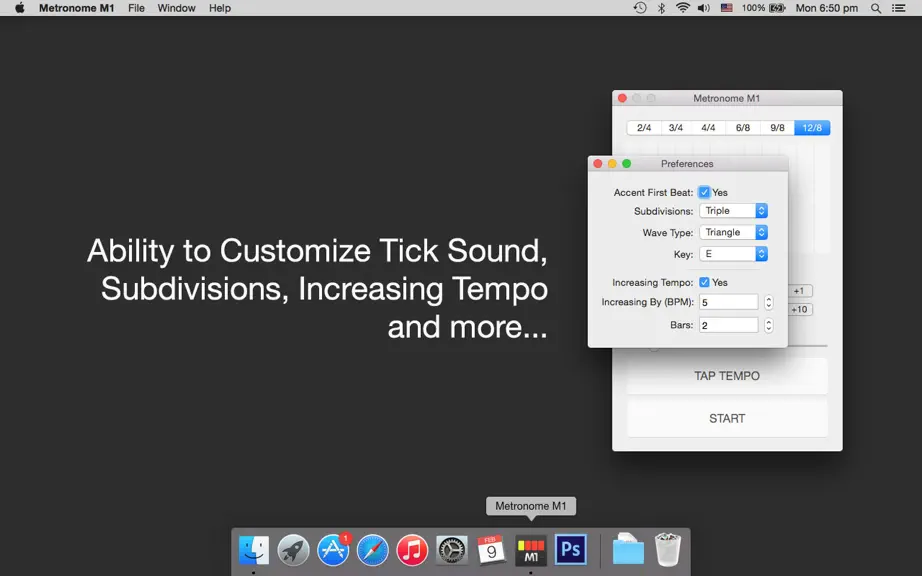The image size is (922, 576).
Task: Click the Spotlight search icon in menu bar
Action: click(876, 8)
